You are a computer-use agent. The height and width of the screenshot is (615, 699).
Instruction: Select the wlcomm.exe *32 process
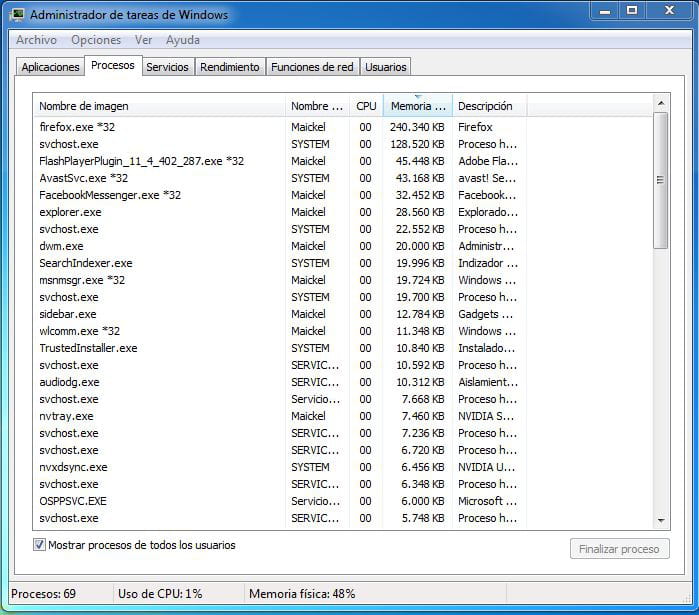[280, 331]
